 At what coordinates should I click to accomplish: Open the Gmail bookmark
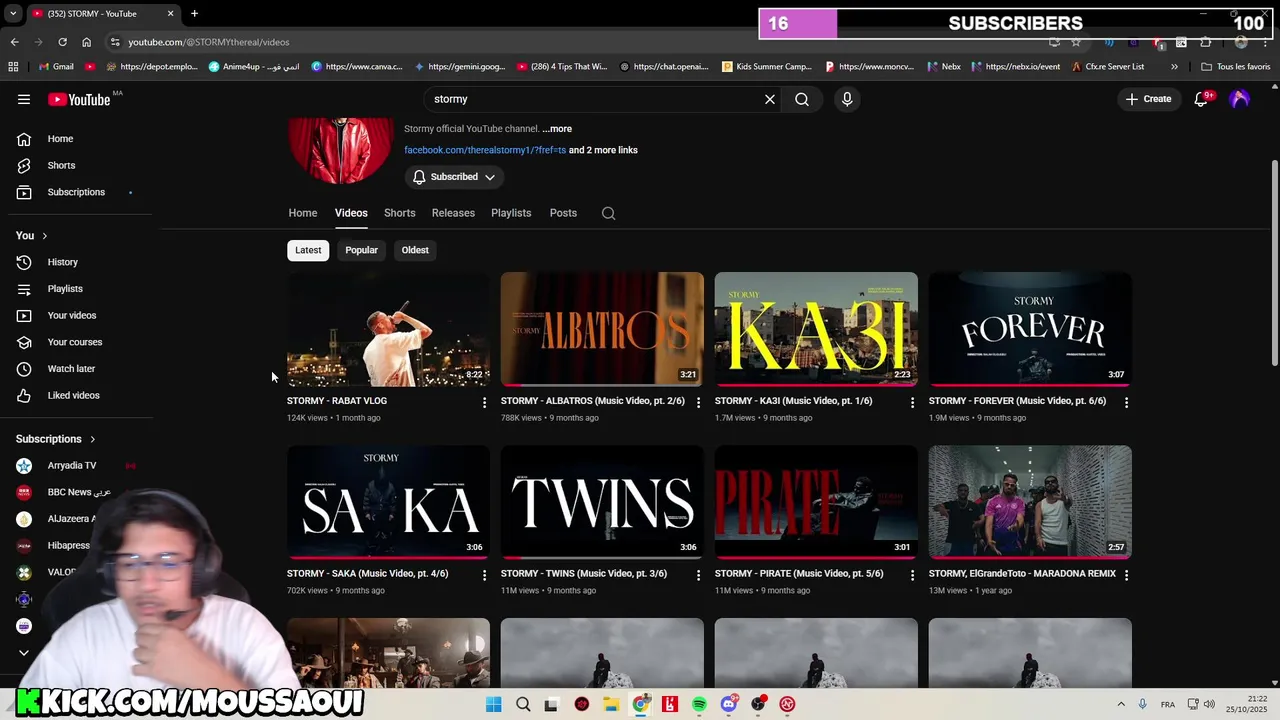point(56,67)
